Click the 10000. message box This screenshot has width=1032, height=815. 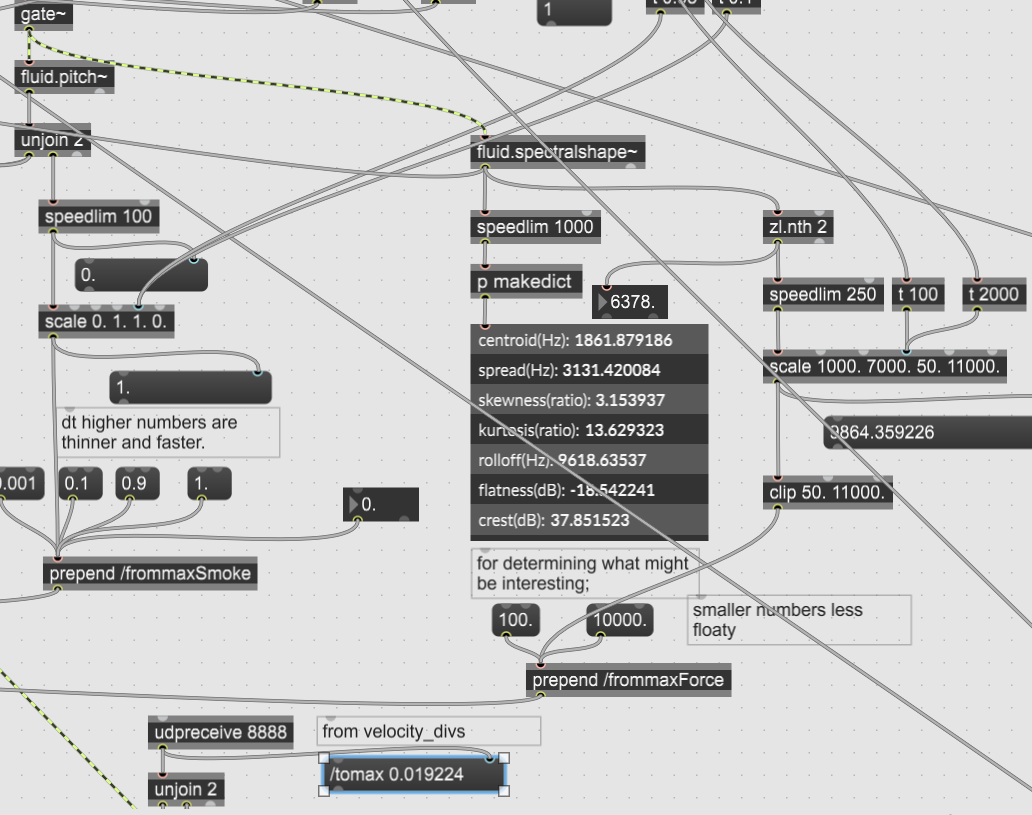620,620
